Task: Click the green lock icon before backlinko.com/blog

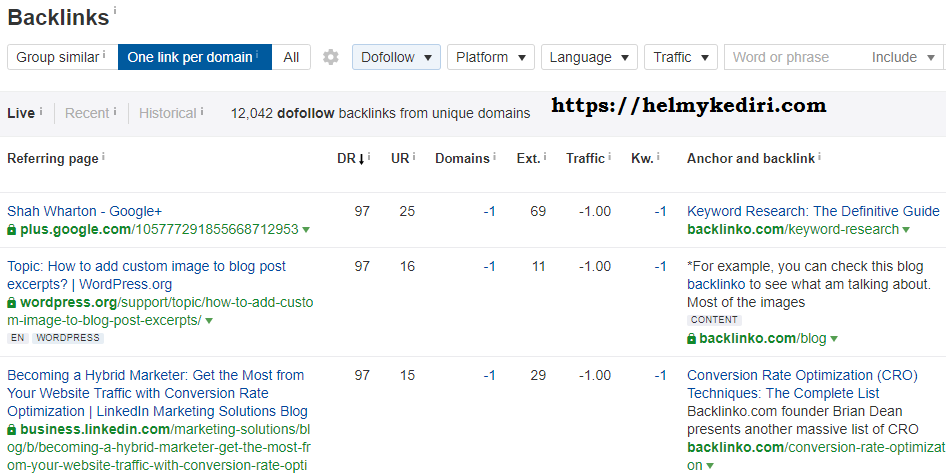Action: [691, 339]
